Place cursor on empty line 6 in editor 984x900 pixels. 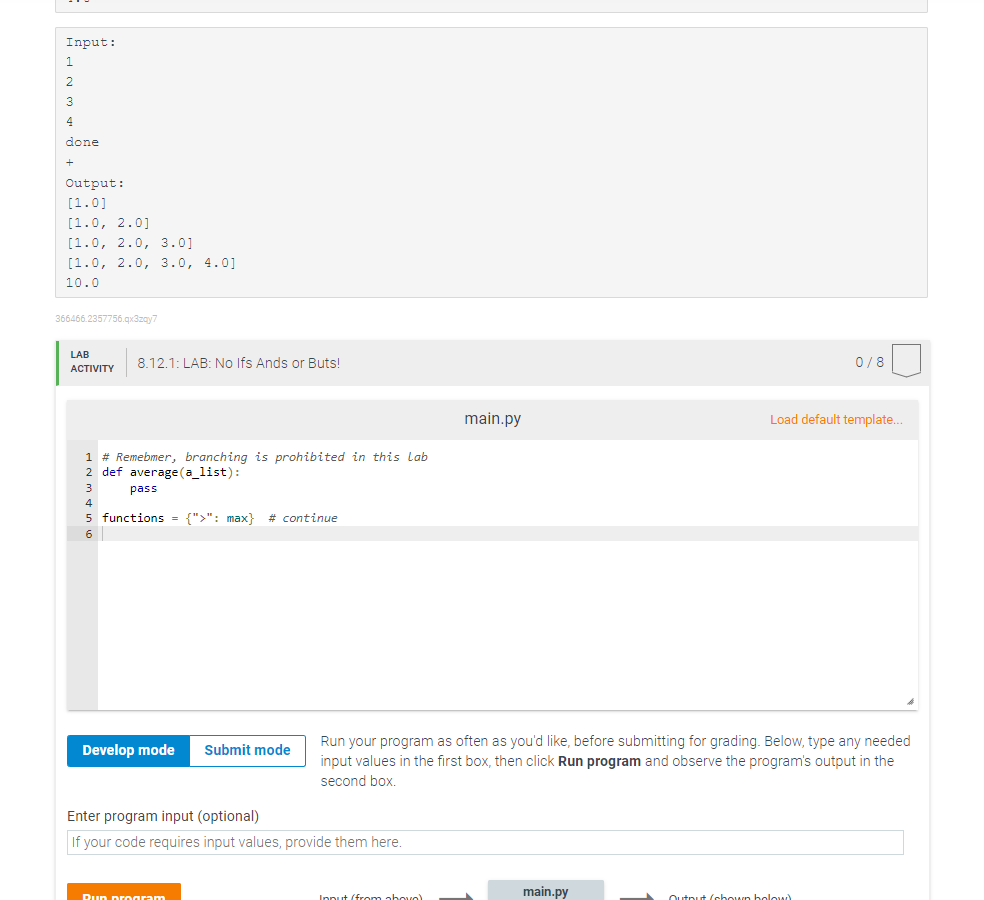pyautogui.click(x=507, y=534)
